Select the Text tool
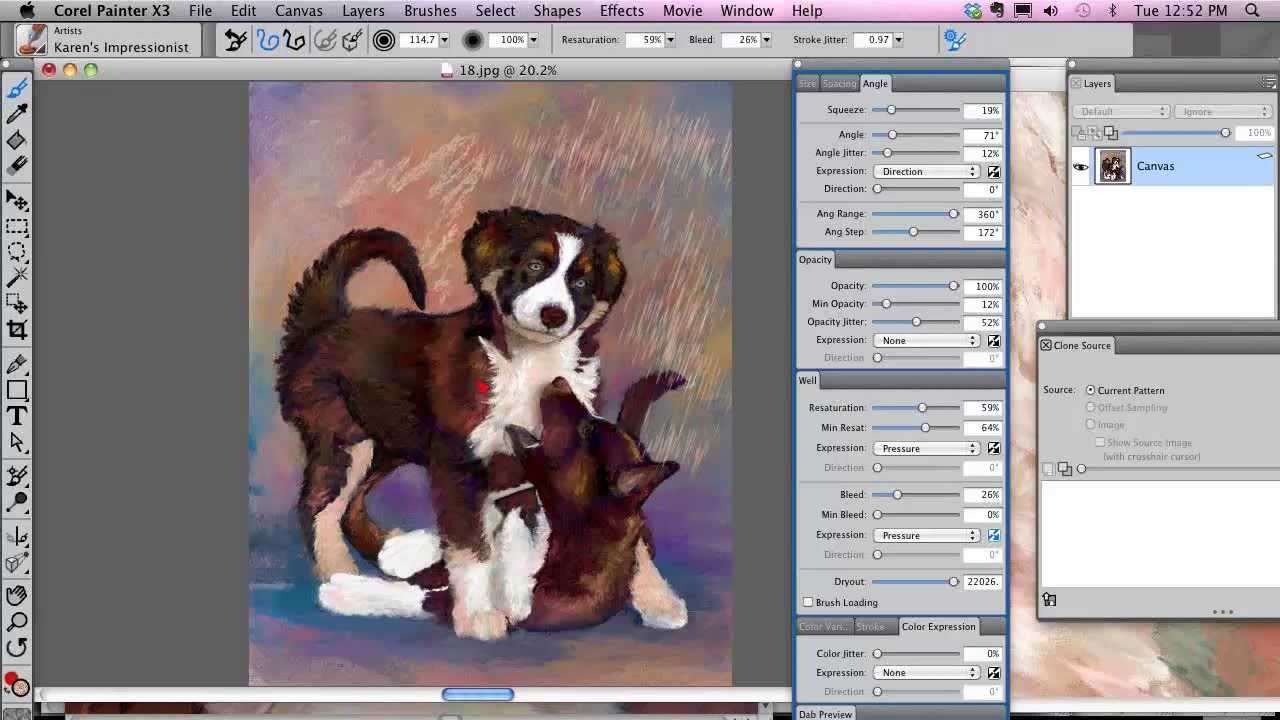This screenshot has width=1280, height=720. (x=17, y=417)
